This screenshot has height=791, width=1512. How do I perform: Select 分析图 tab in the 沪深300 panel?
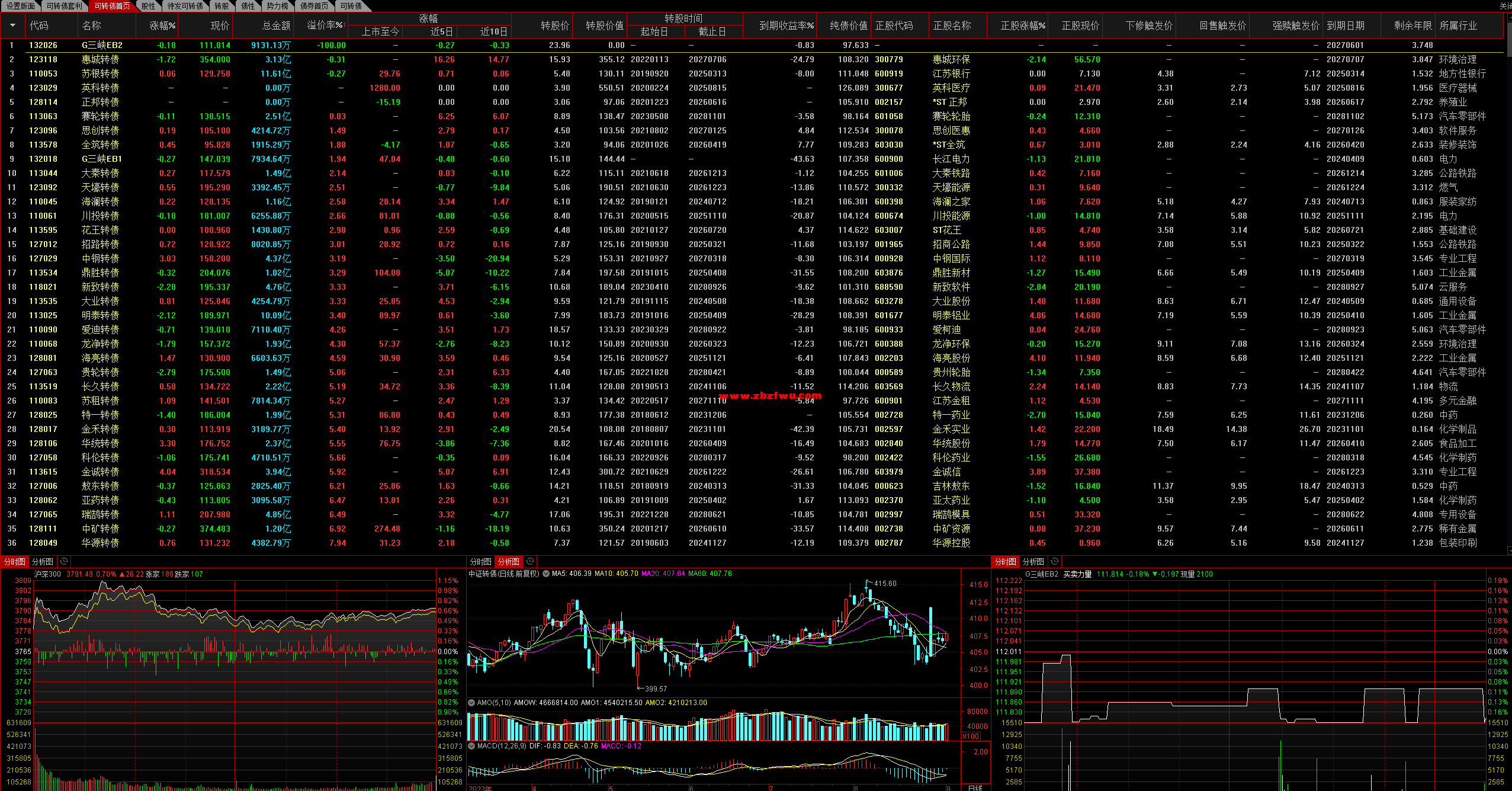coord(43,562)
